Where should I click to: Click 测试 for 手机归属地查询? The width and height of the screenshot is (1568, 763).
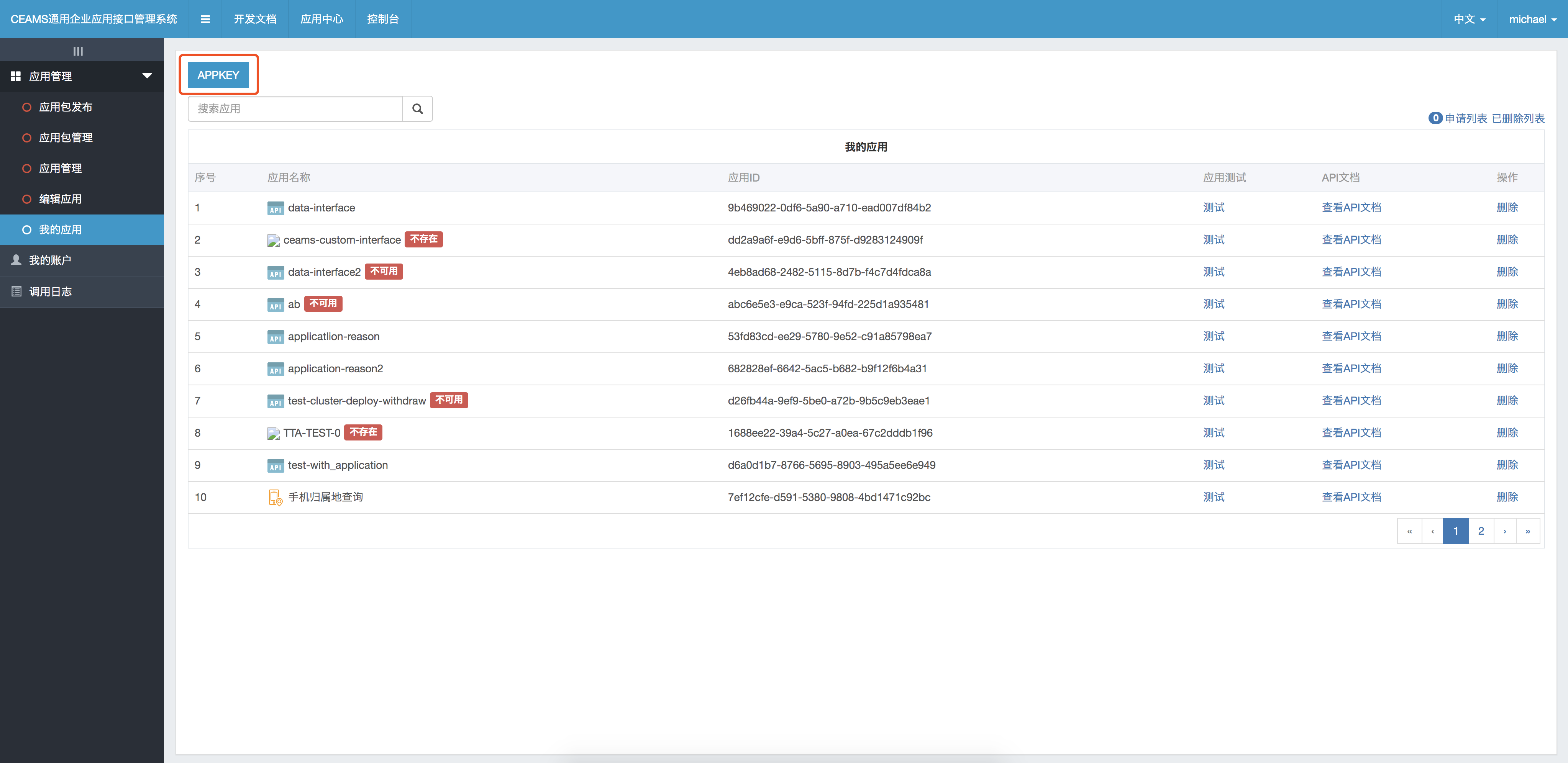(1214, 497)
